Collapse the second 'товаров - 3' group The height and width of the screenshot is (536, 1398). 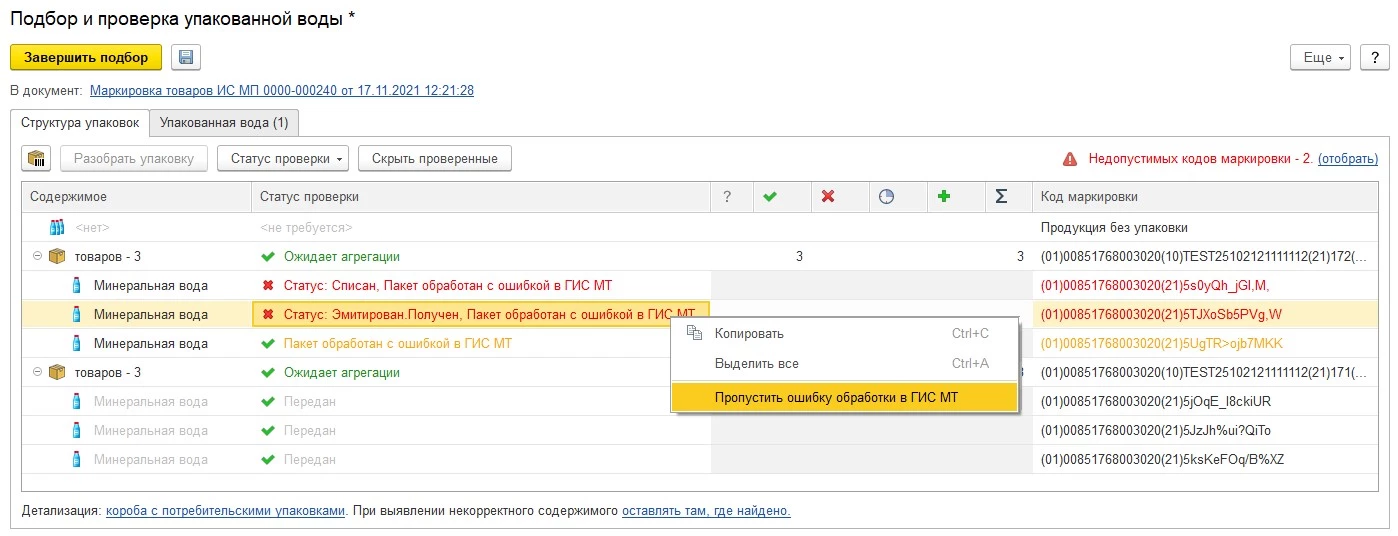[37, 373]
